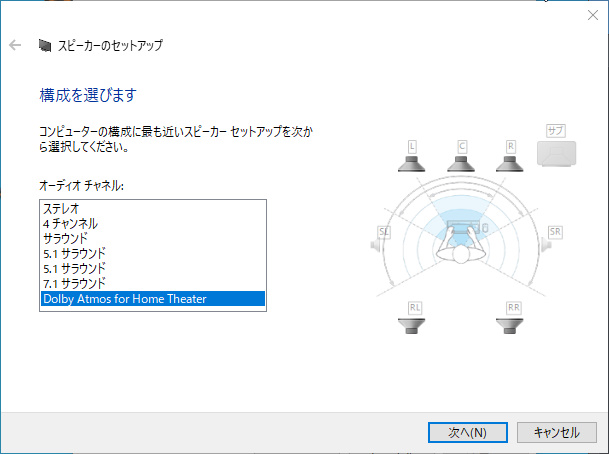Click the speaker icon beside スピーカーのセットアップ title
The height and width of the screenshot is (454, 609).
[44, 45]
